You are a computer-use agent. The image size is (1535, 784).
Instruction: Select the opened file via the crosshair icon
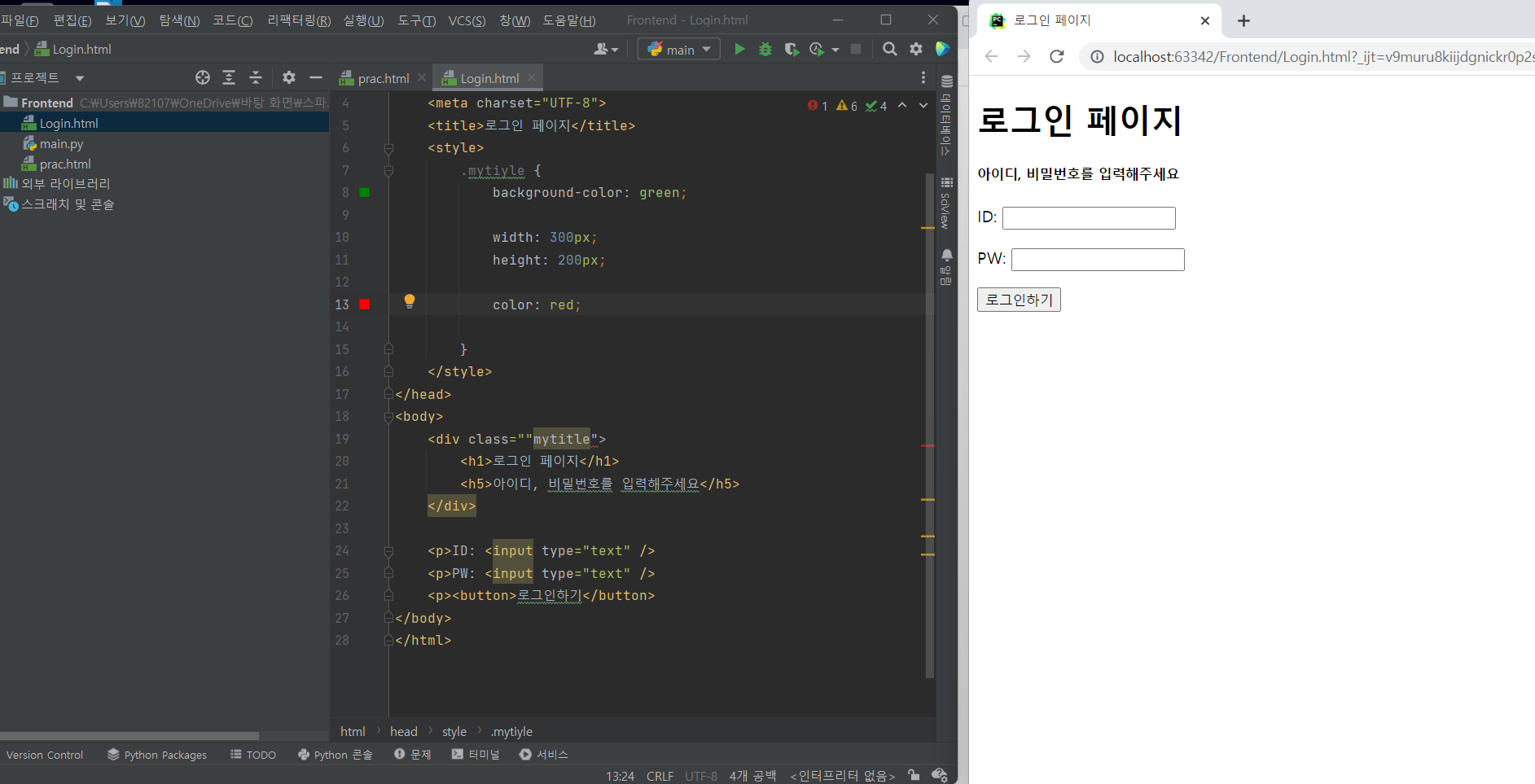(203, 77)
